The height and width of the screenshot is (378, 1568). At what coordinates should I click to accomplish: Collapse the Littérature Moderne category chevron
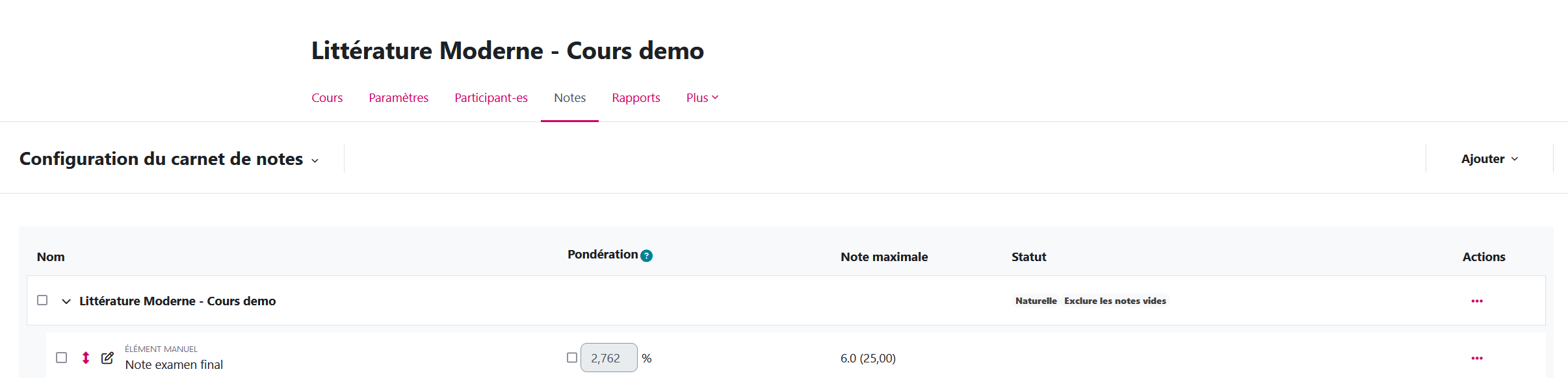tap(66, 301)
